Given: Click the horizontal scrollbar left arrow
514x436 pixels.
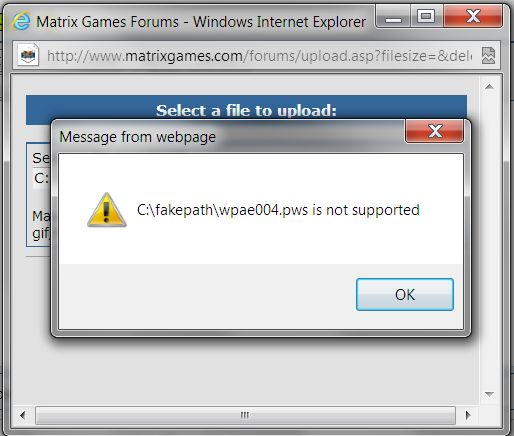Looking at the screenshot, I should [x=23, y=415].
